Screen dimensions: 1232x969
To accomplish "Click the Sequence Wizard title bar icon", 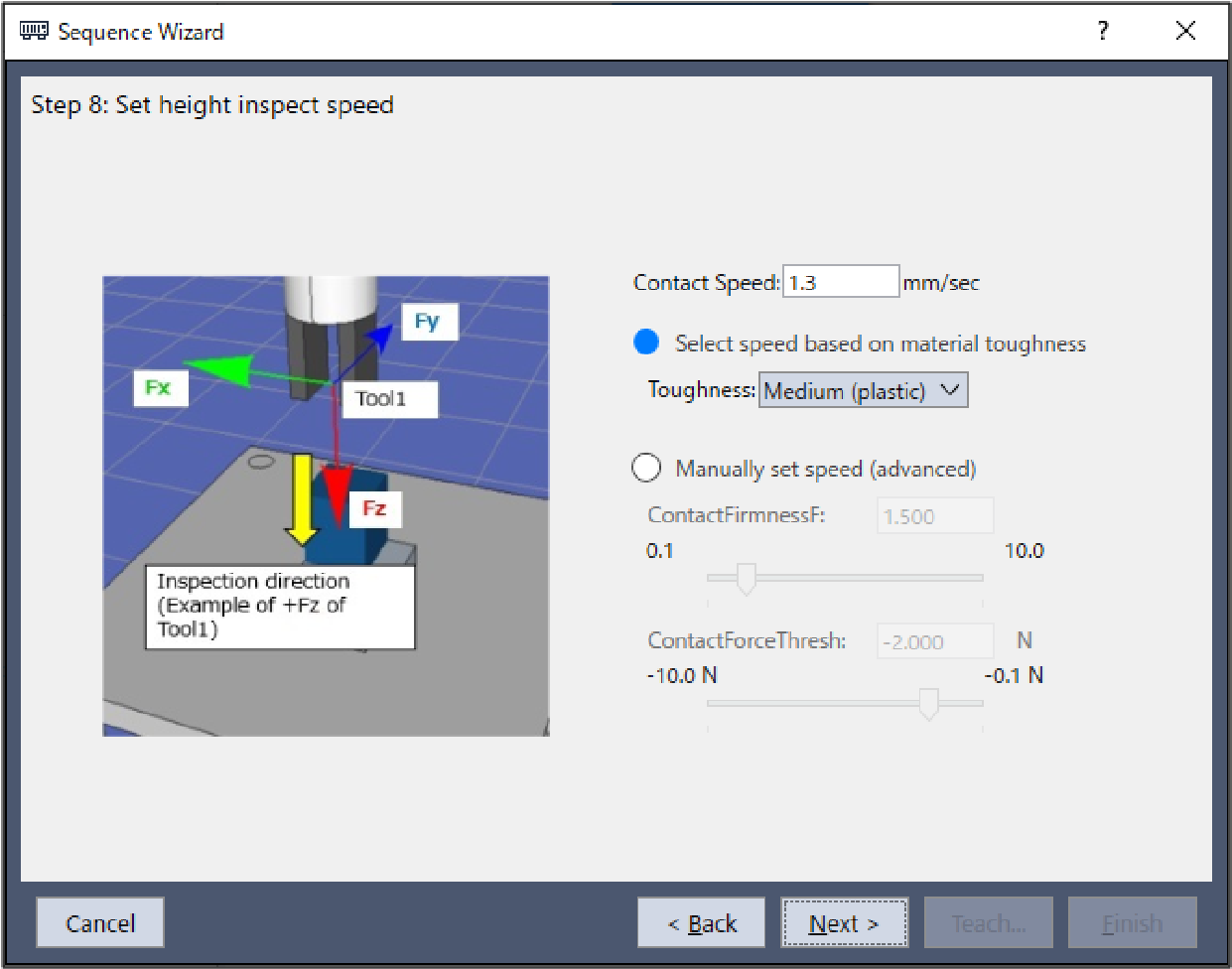I will 34,31.
